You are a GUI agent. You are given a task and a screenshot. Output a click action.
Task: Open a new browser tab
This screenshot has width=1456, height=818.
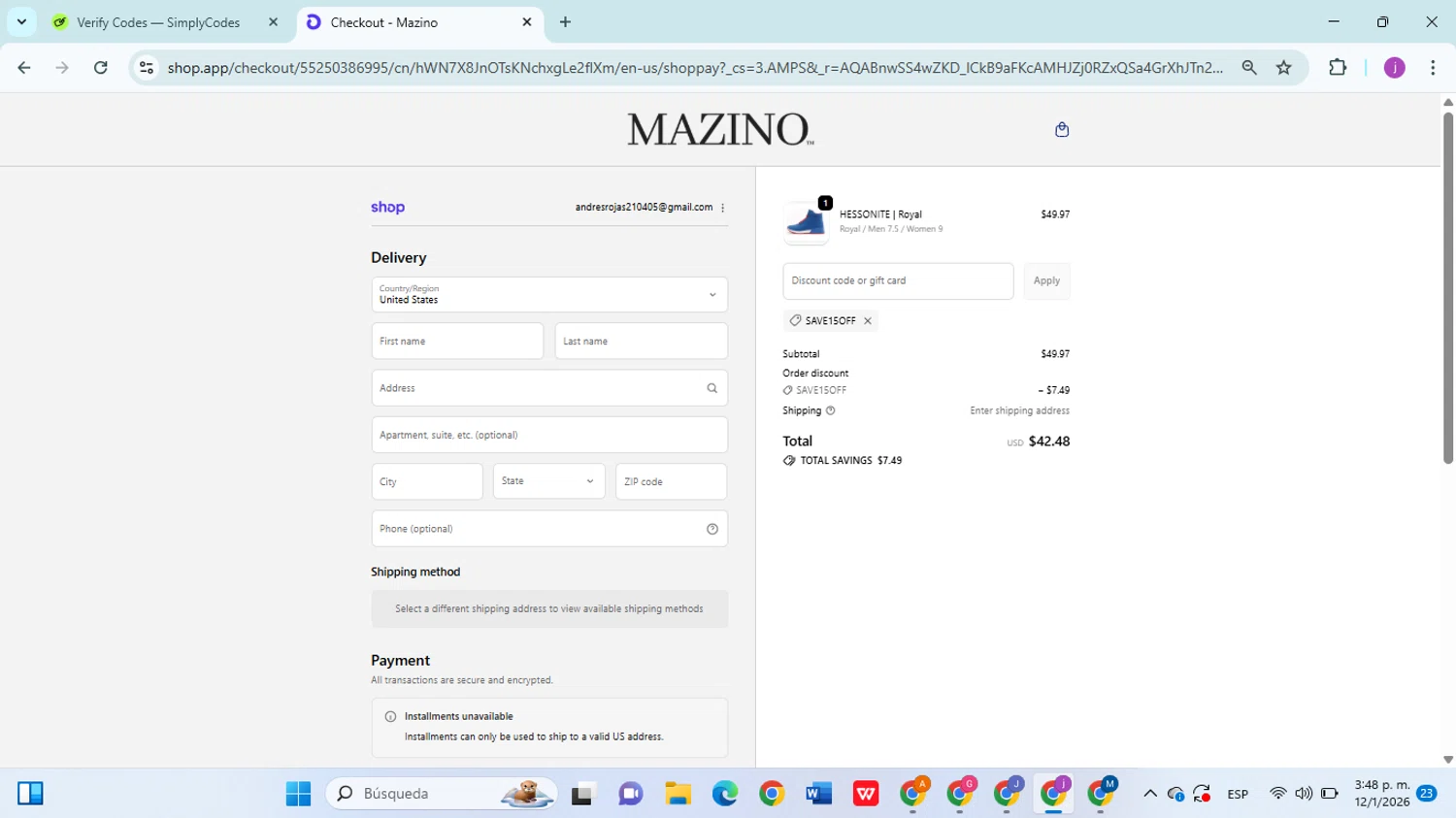[x=565, y=21]
